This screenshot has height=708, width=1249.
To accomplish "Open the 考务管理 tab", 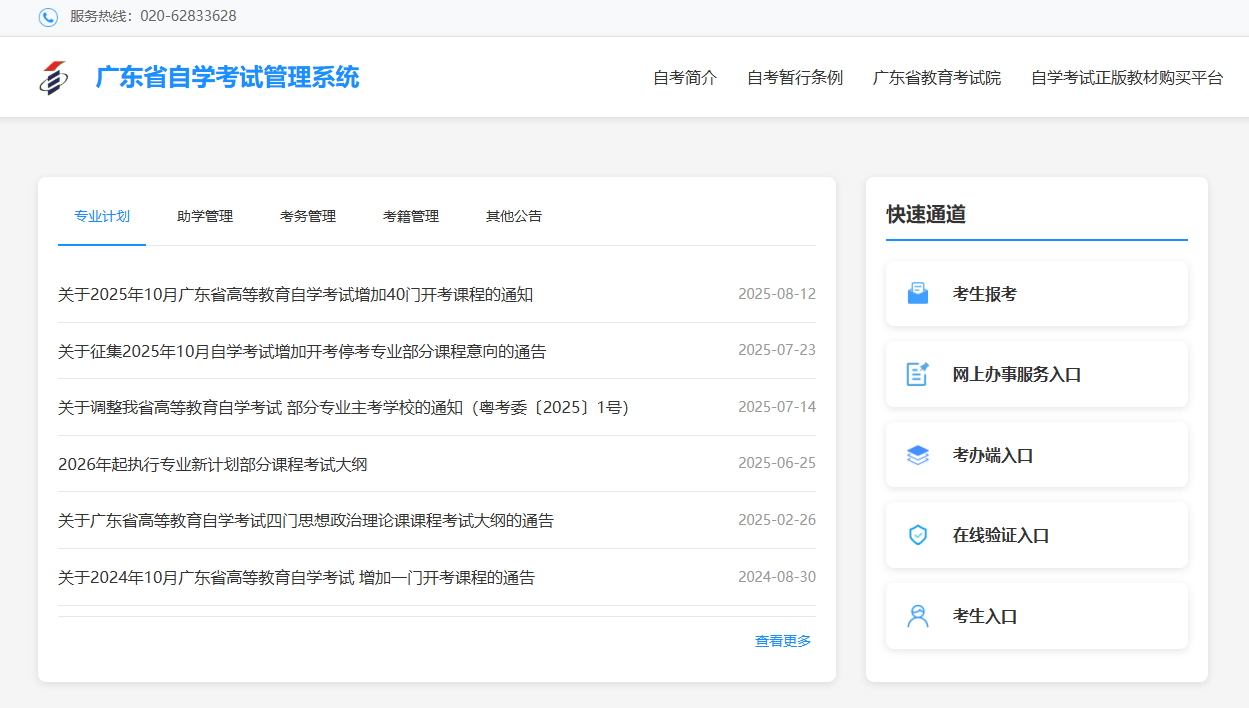I will coord(308,216).
